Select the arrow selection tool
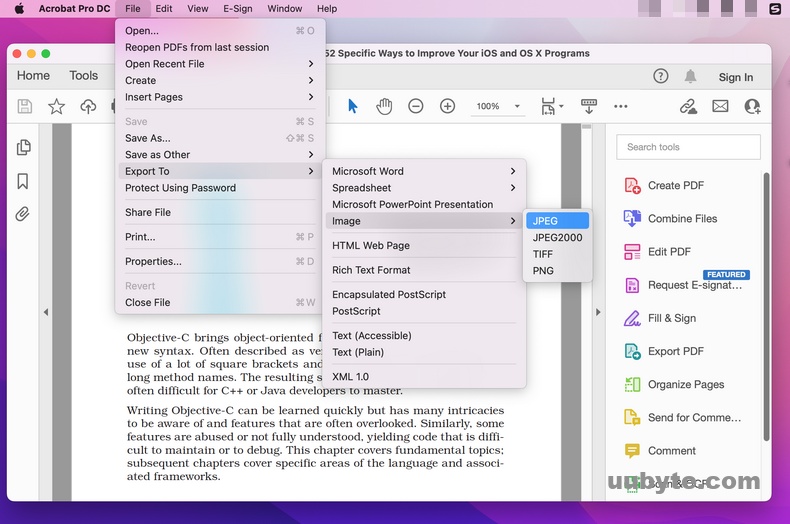790x524 pixels. click(353, 106)
